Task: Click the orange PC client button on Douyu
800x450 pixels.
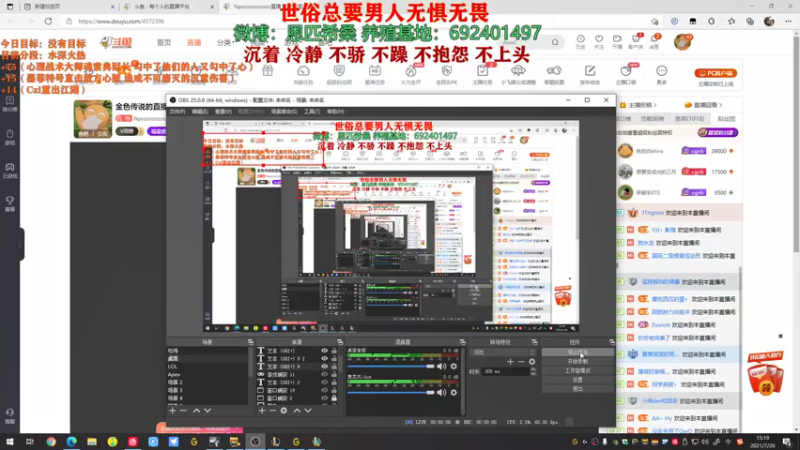Action: 715,73
